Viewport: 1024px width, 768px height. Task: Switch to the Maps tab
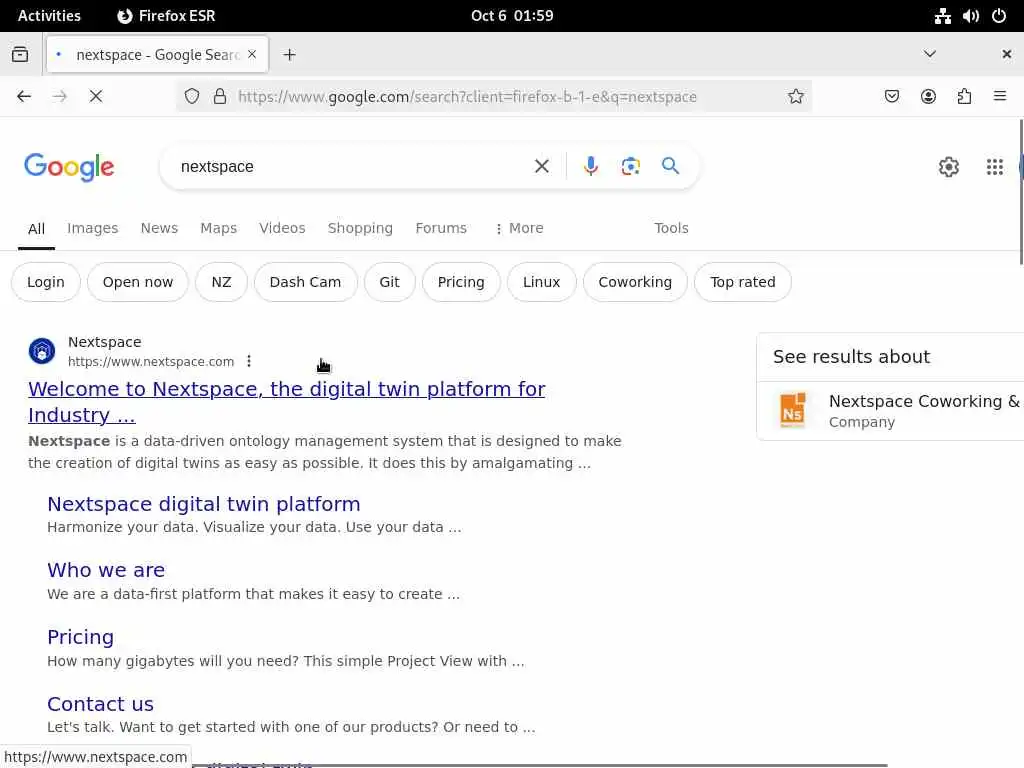point(219,228)
